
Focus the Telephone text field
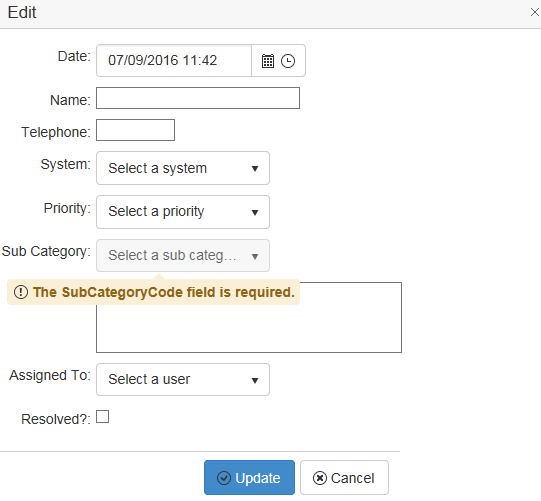coord(135,130)
